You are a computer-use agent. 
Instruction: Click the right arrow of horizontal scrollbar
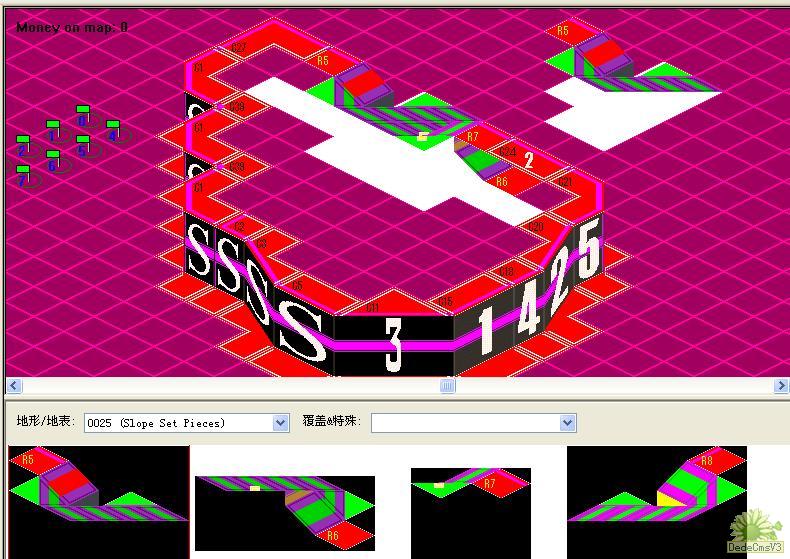pos(780,386)
